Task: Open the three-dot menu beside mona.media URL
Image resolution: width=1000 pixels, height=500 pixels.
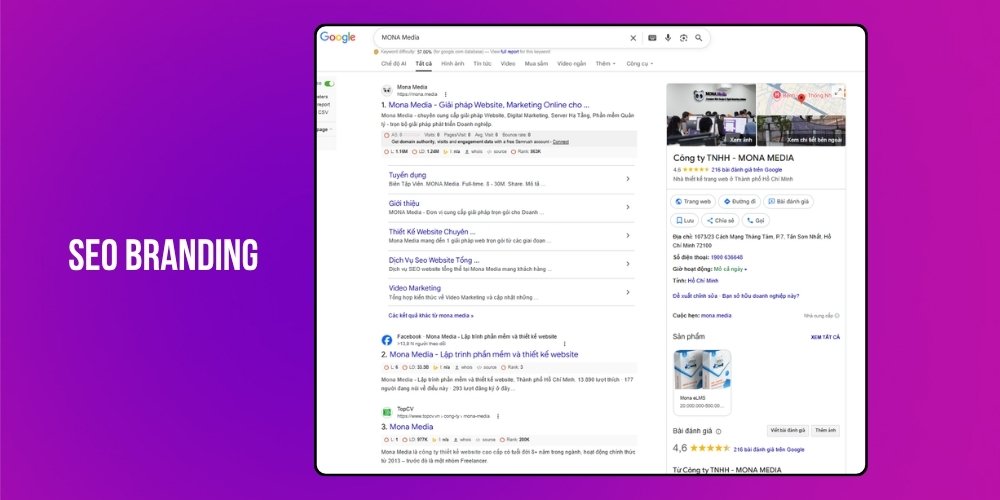Action: point(445,94)
